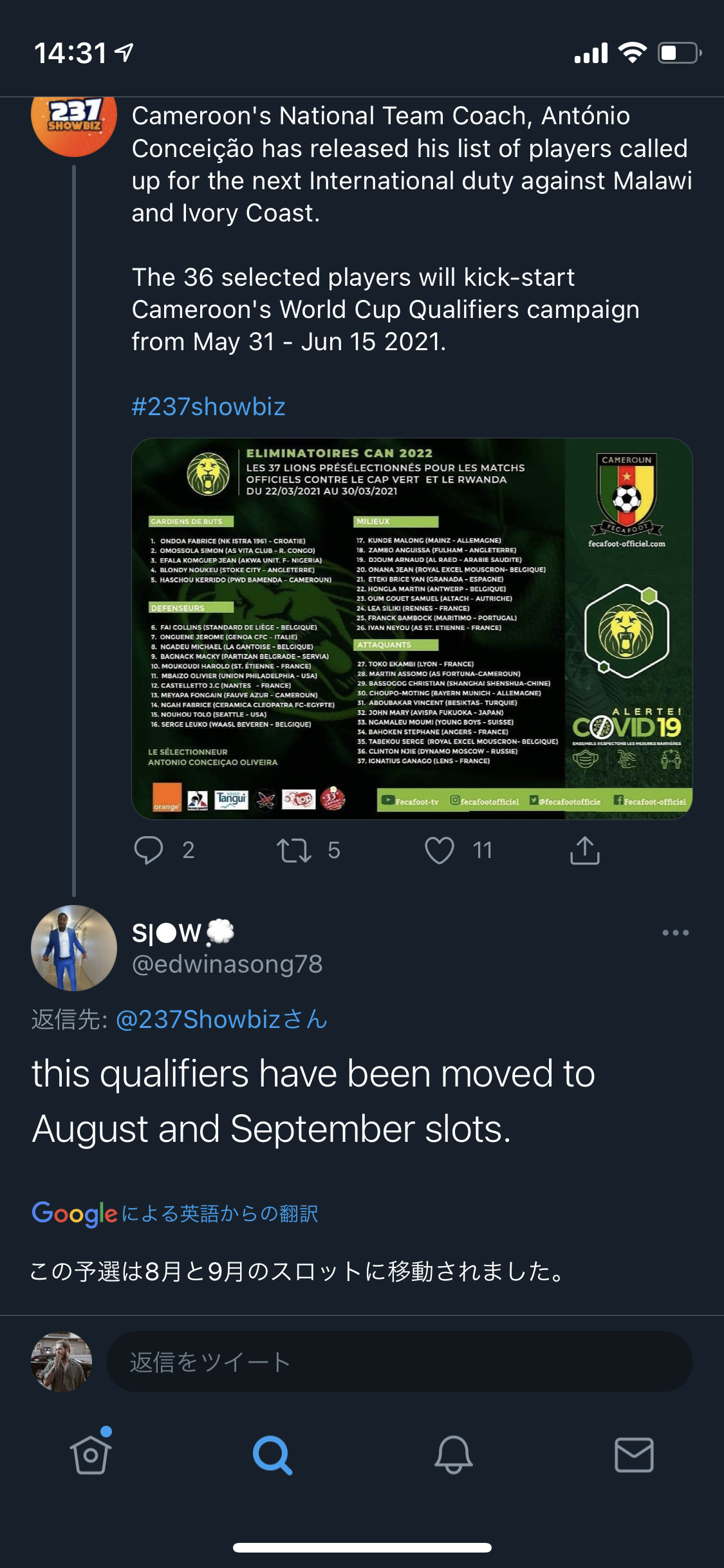Tap the reply speech bubble icon

[x=149, y=850]
